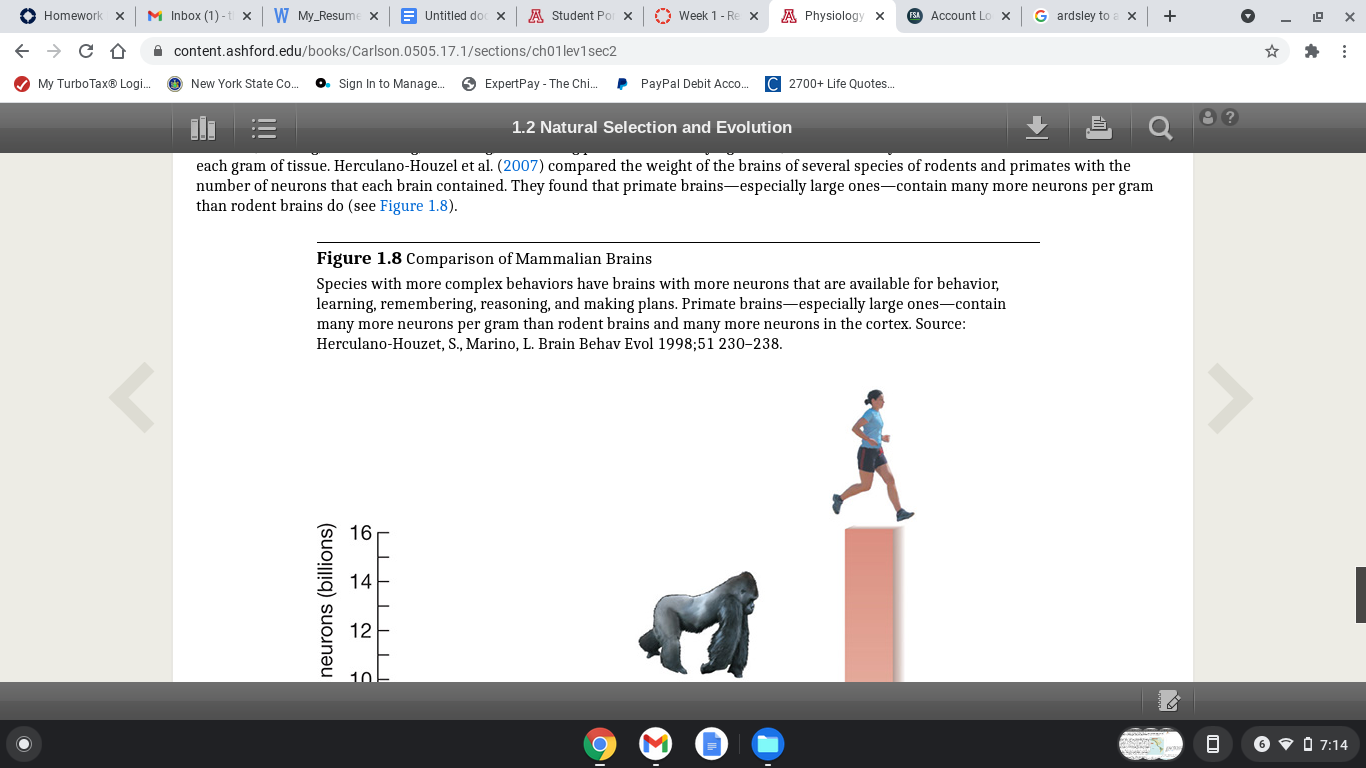
Task: Launch Chrome from the shelf
Action: [x=600, y=744]
